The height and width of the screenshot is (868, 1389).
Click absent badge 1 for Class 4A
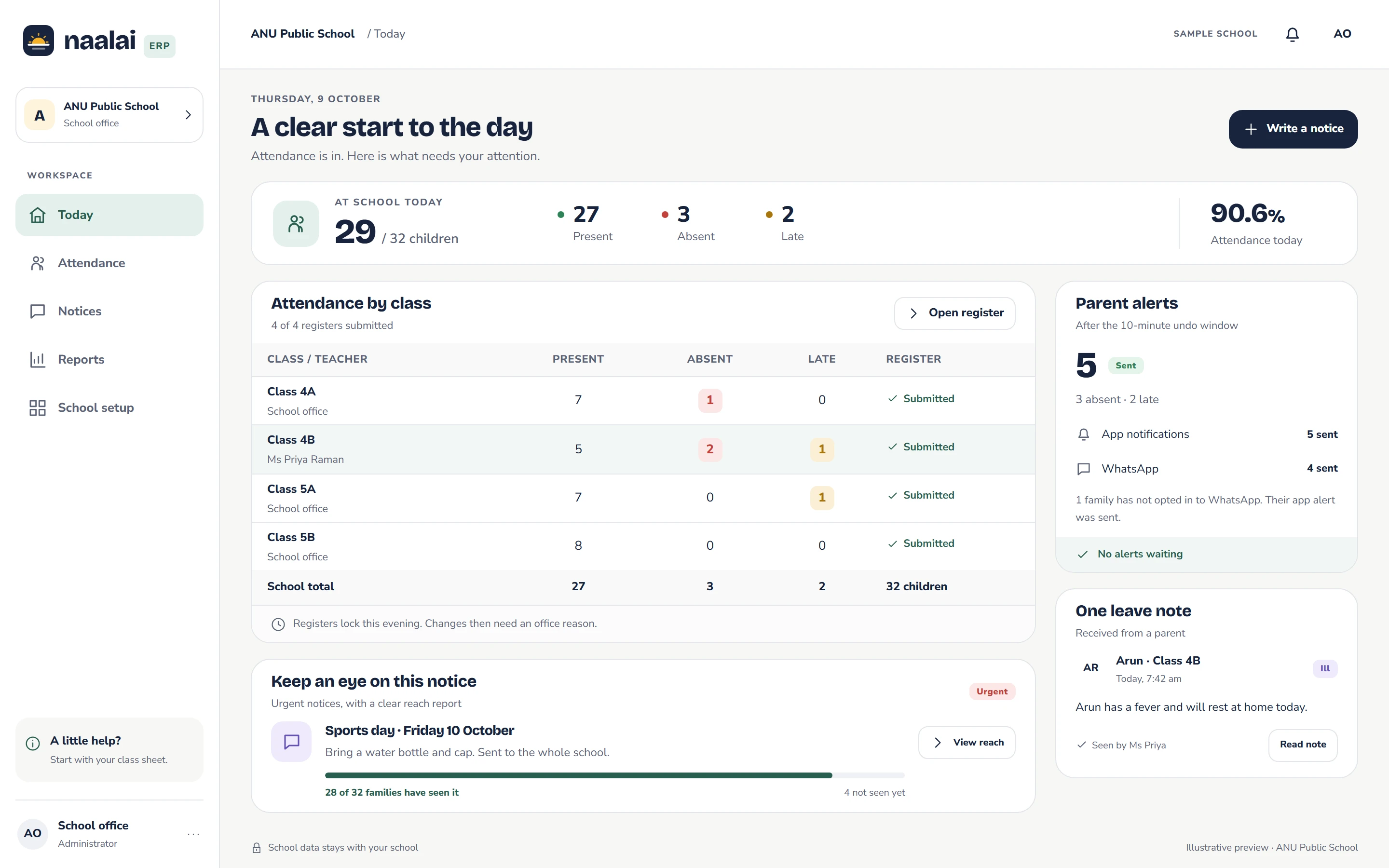[710, 400]
